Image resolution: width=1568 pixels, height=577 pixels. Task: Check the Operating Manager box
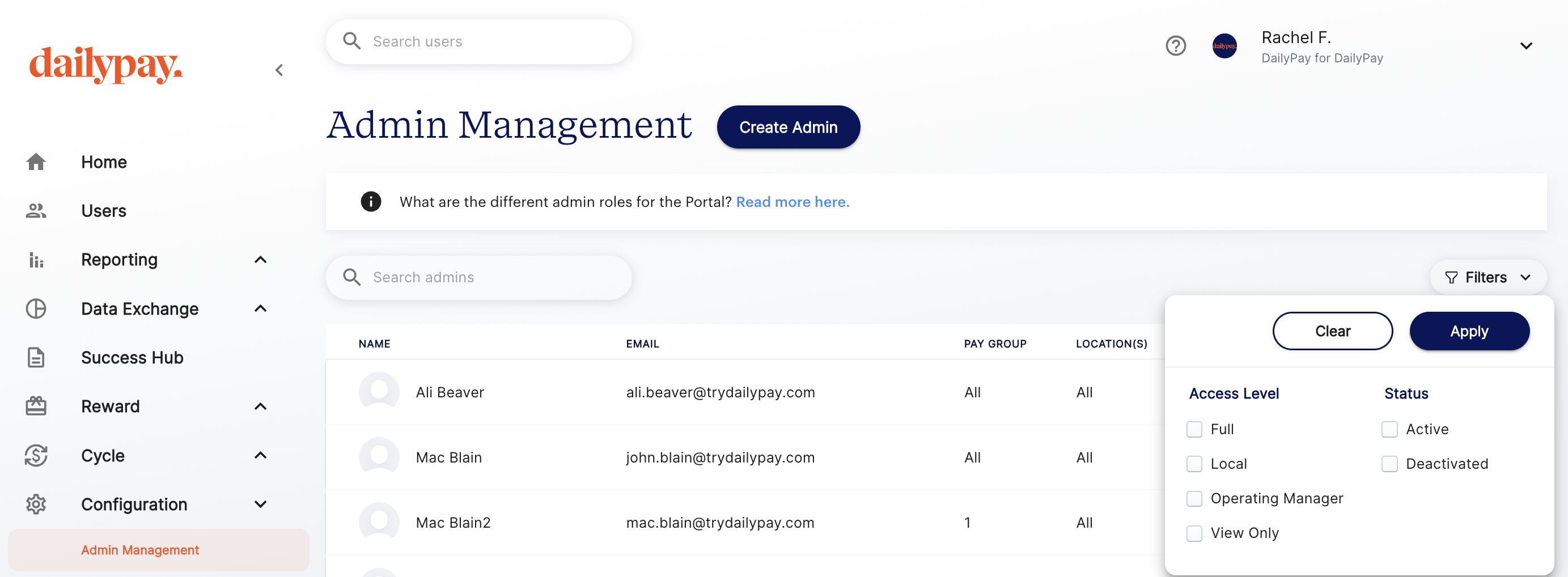click(x=1194, y=498)
